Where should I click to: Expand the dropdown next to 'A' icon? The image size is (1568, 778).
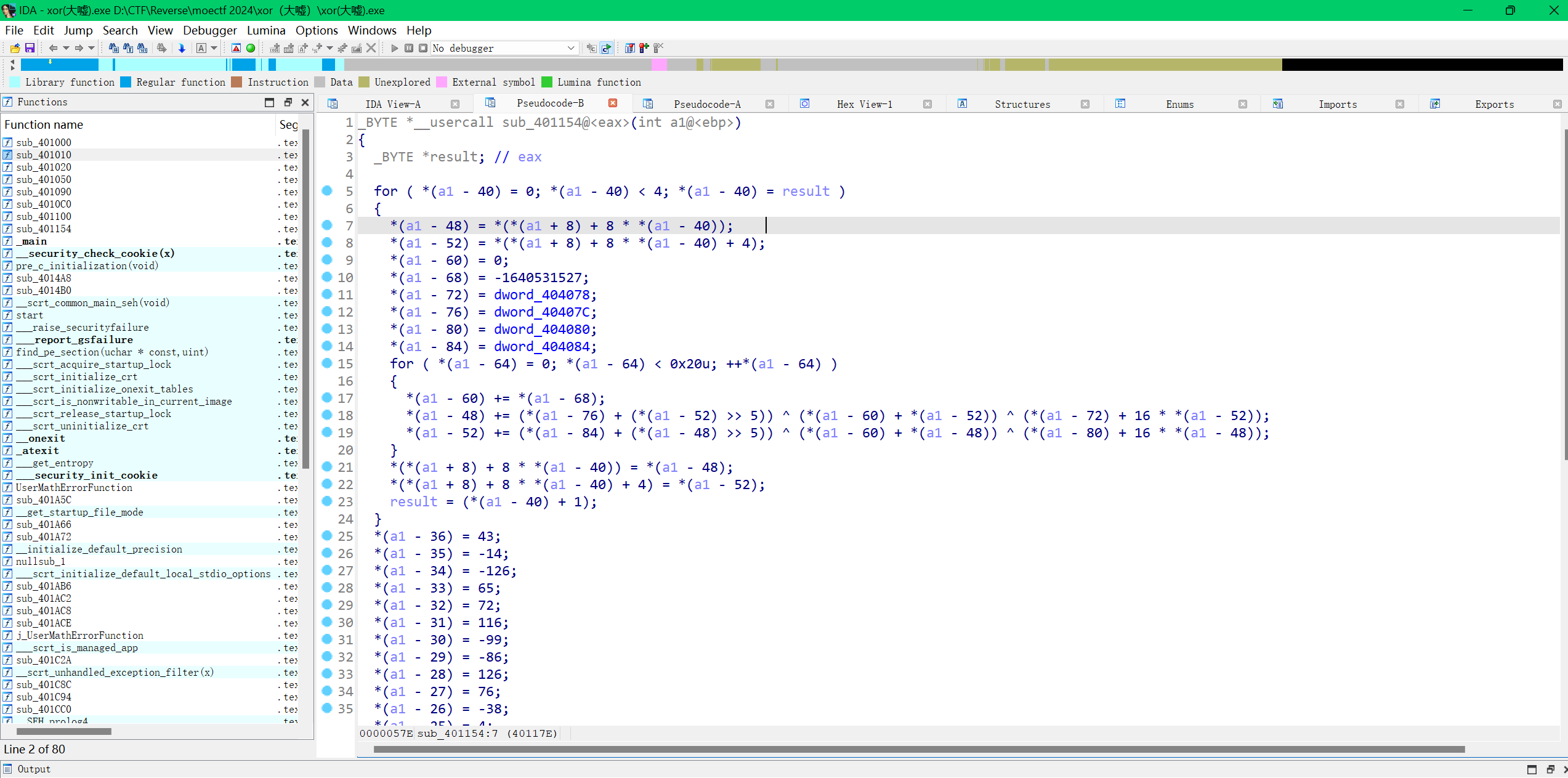[x=214, y=48]
